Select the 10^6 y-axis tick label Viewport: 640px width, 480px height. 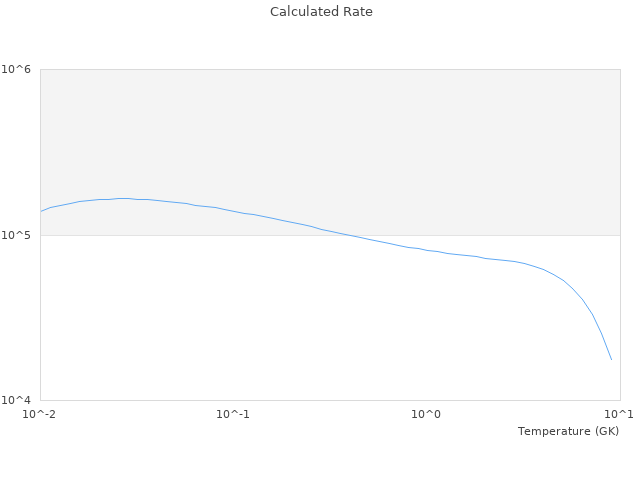(20, 69)
